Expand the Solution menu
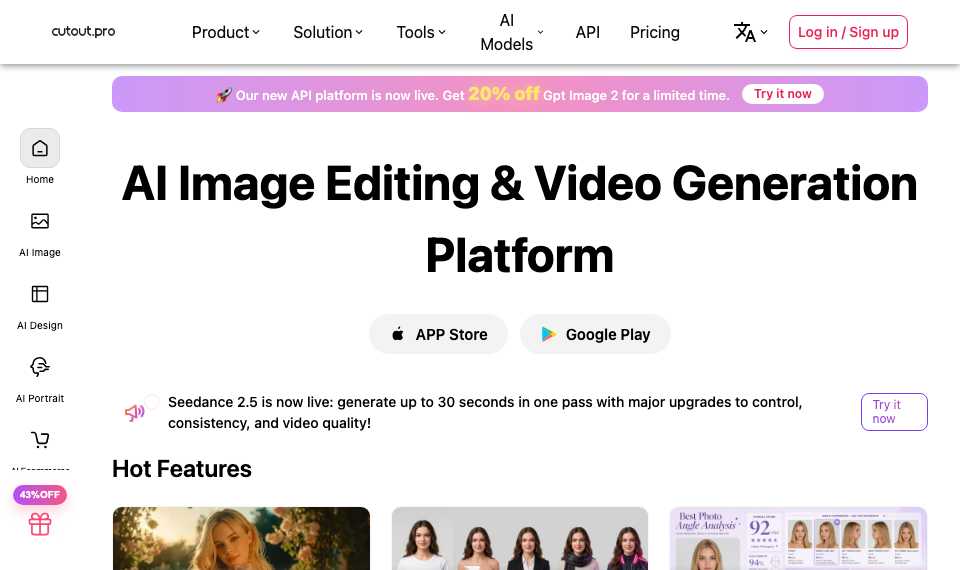 click(328, 32)
